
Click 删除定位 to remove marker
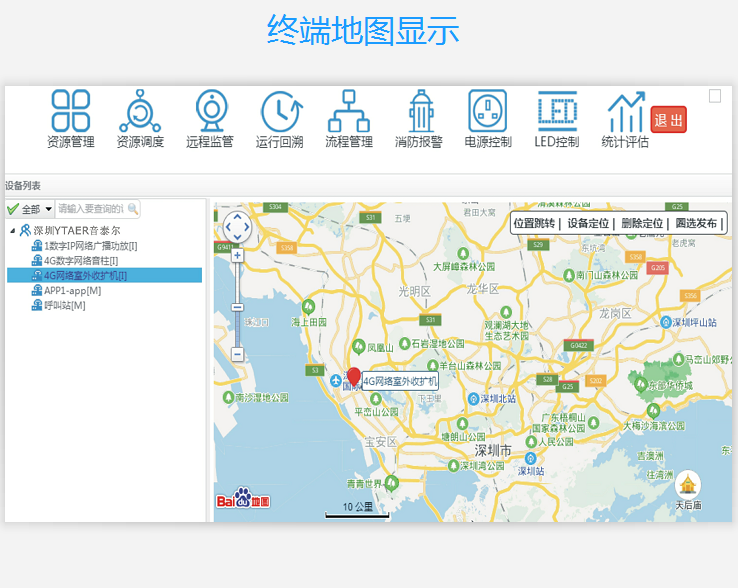[x=642, y=223]
